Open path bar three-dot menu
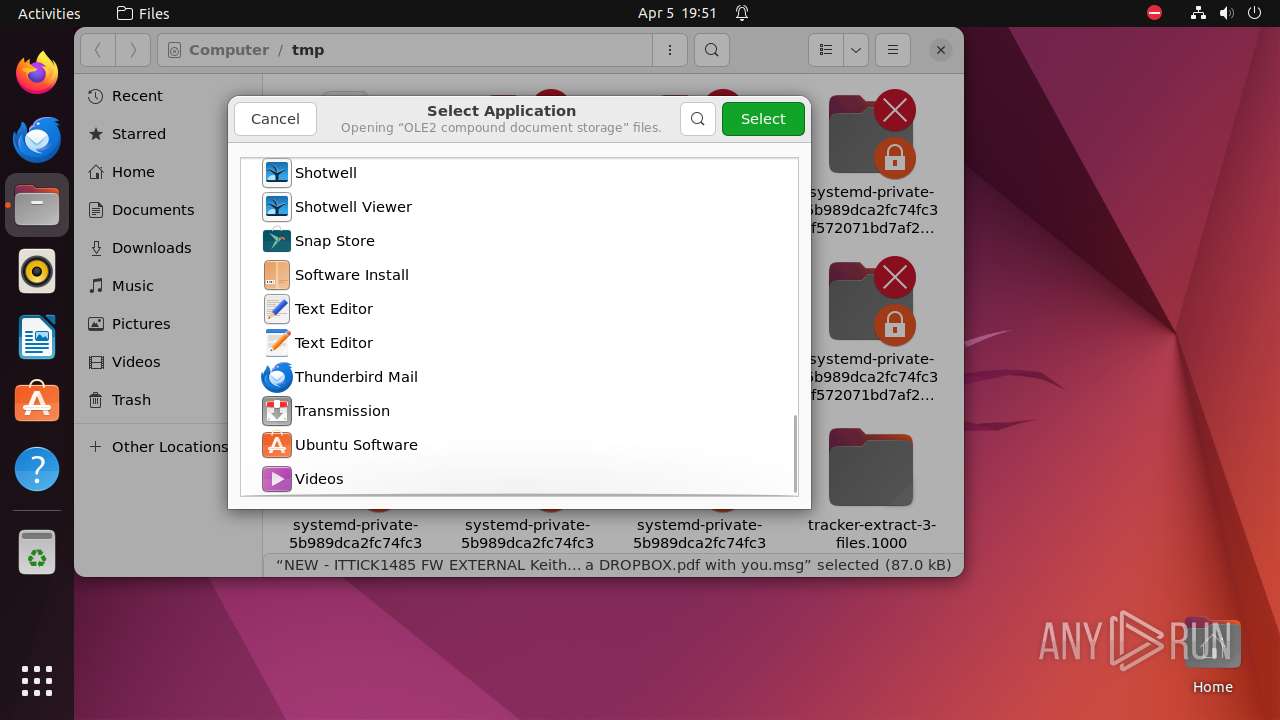Image resolution: width=1280 pixels, height=720 pixels. 669,50
